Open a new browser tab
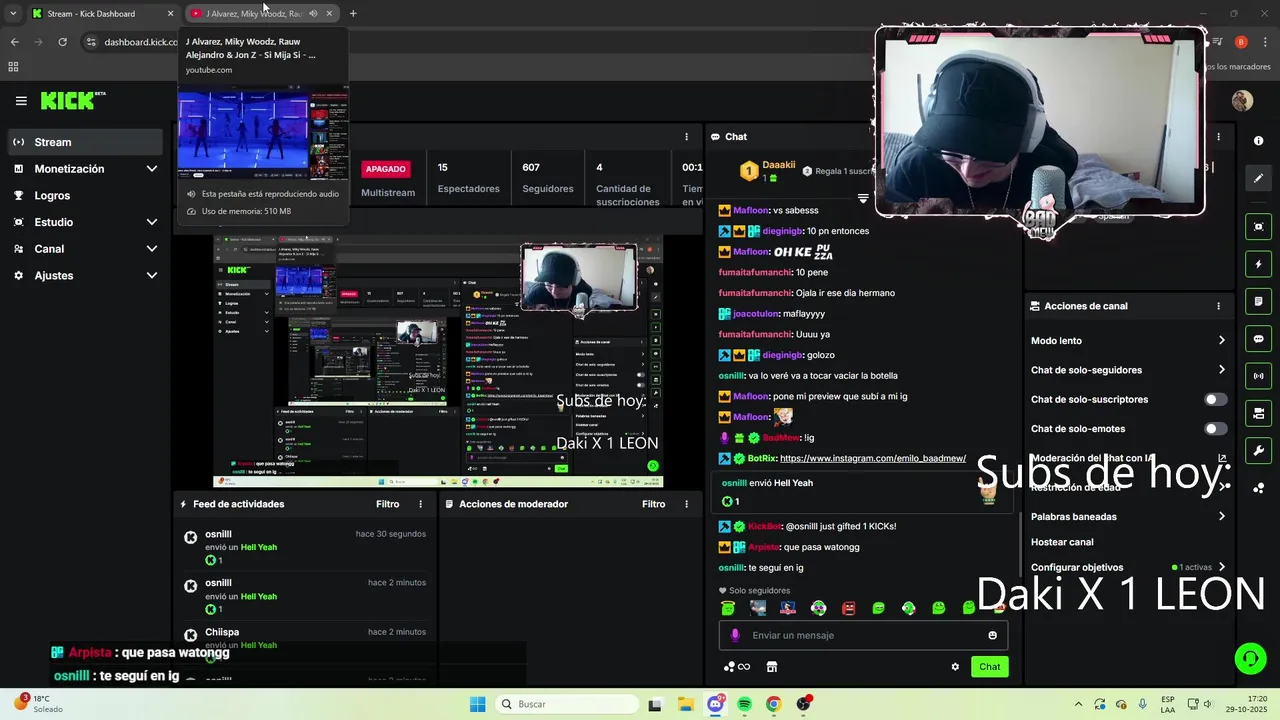Screen dimensions: 1280x720 tap(353, 13)
